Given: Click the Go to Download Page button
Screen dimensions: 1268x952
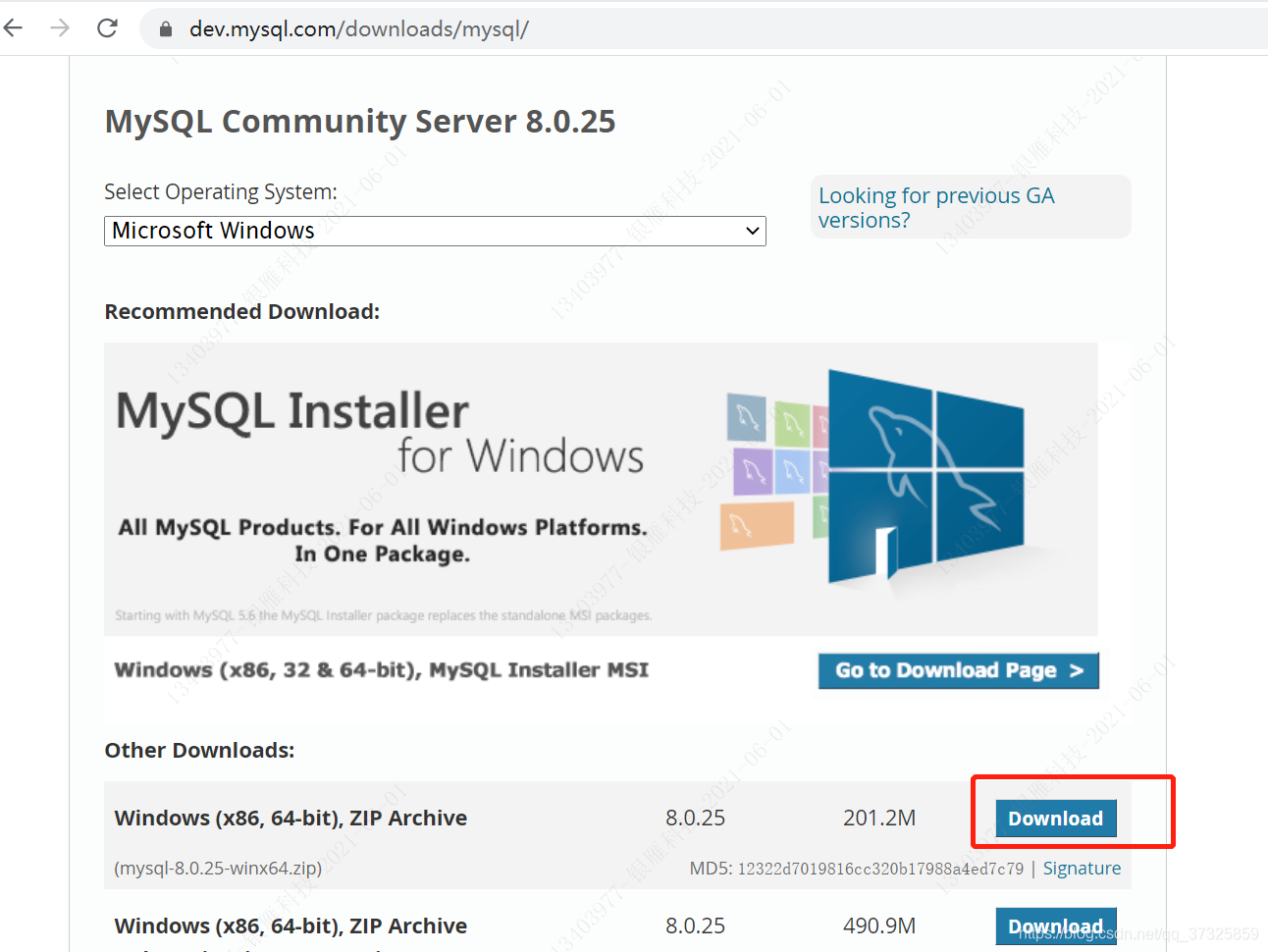Looking at the screenshot, I should tap(958, 670).
